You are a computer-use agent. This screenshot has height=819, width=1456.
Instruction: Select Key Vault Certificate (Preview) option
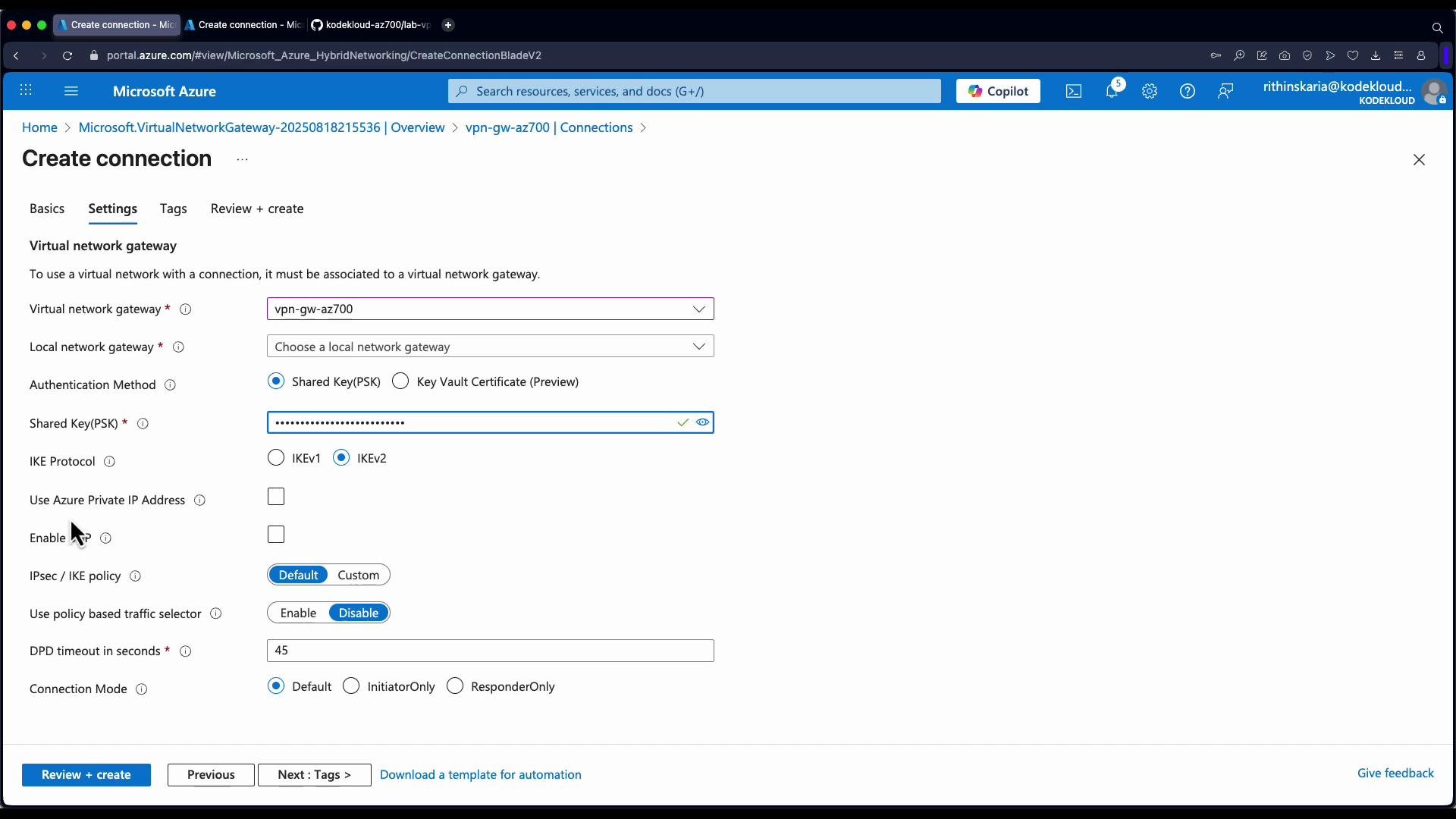click(400, 381)
